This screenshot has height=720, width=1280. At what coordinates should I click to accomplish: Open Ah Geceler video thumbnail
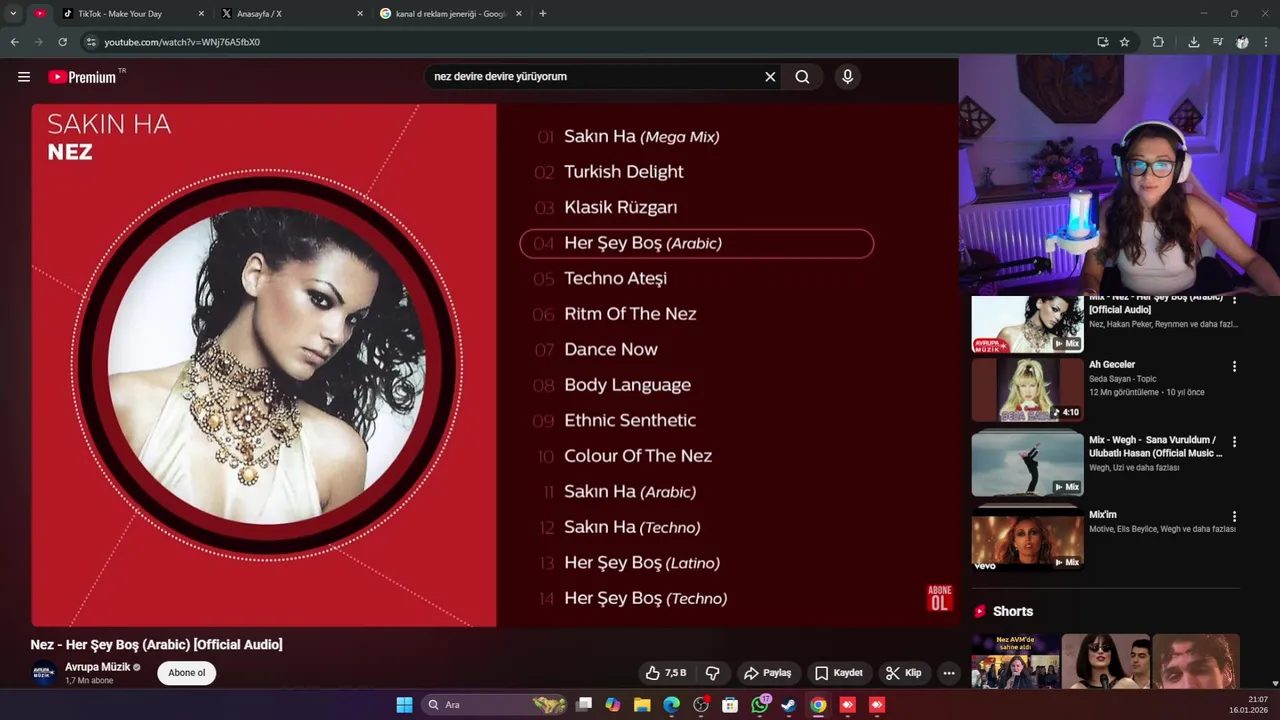coord(1027,390)
